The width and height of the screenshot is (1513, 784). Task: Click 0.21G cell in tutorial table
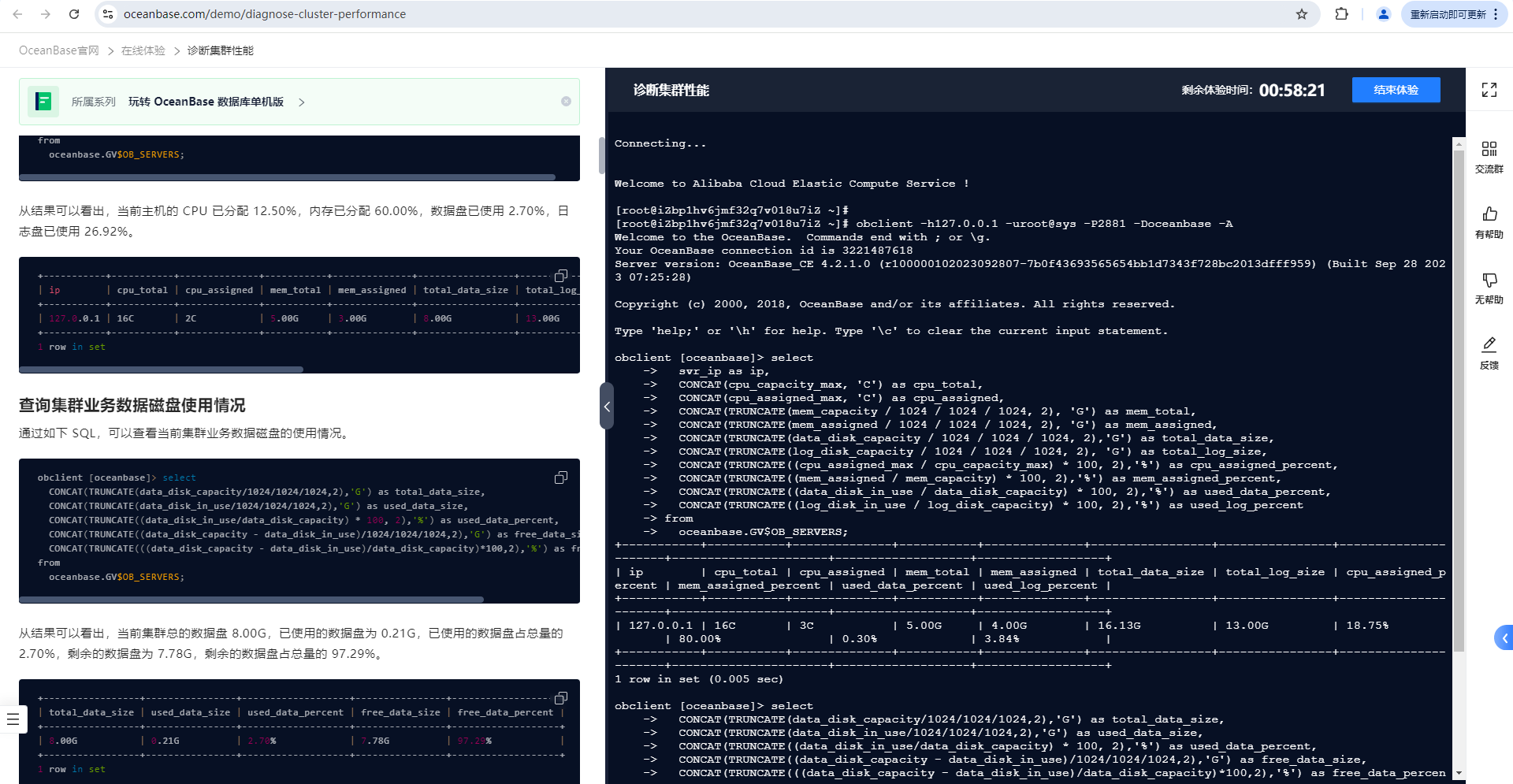click(x=165, y=741)
